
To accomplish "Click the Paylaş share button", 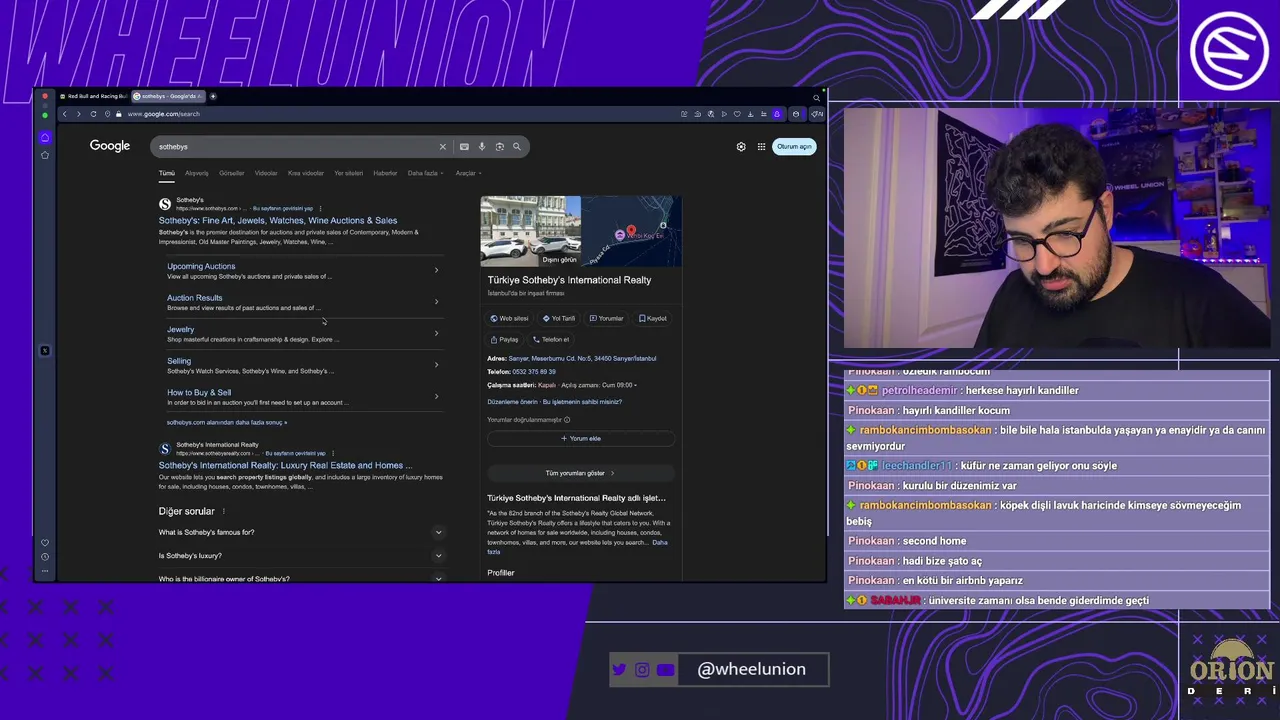I will (x=504, y=339).
